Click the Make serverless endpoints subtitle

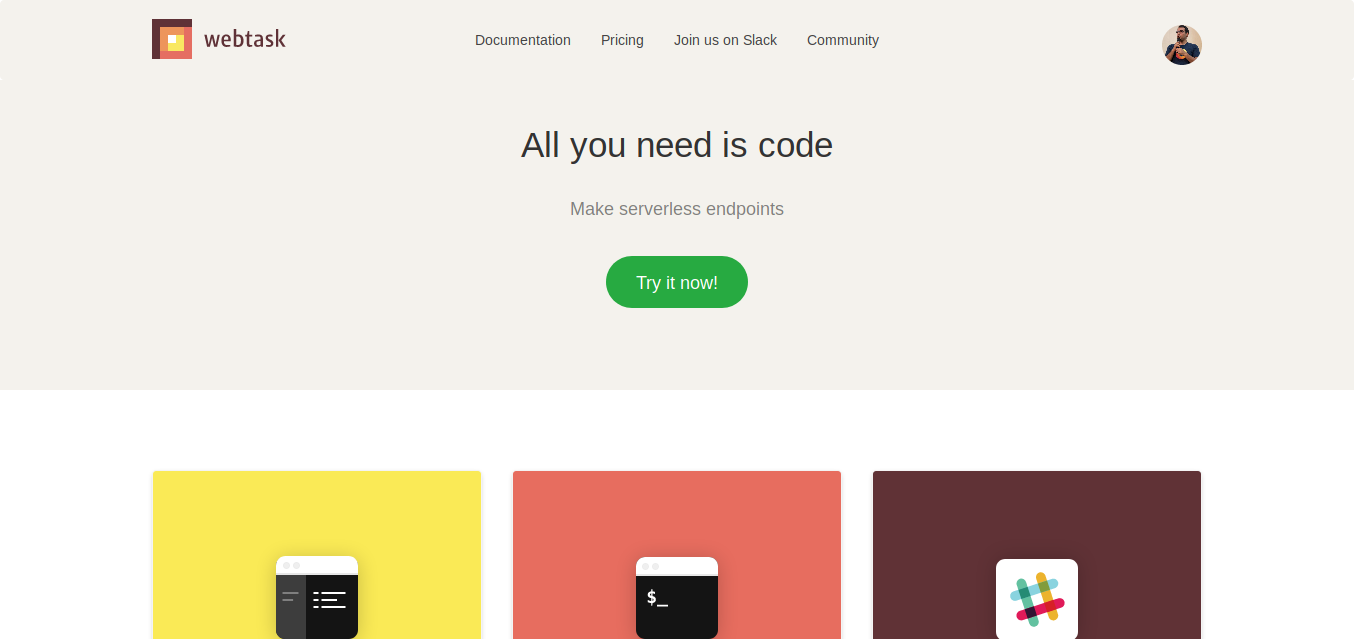677,209
